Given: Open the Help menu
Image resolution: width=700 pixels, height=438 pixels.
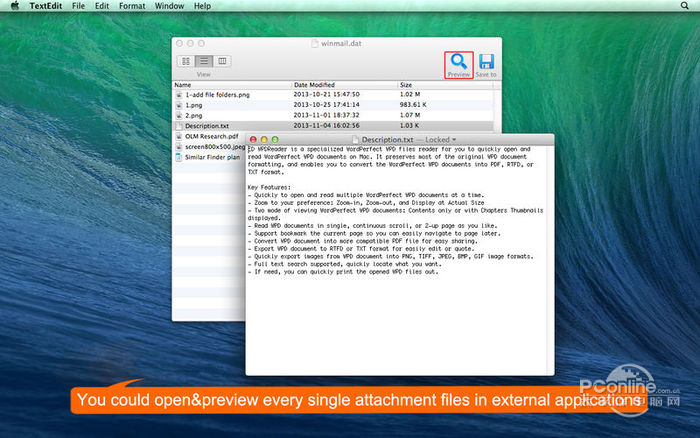Looking at the screenshot, I should tap(202, 6).
